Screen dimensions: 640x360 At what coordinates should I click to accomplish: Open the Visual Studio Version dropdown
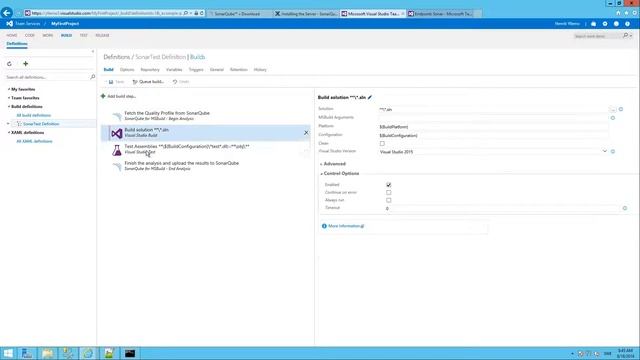click(604, 151)
